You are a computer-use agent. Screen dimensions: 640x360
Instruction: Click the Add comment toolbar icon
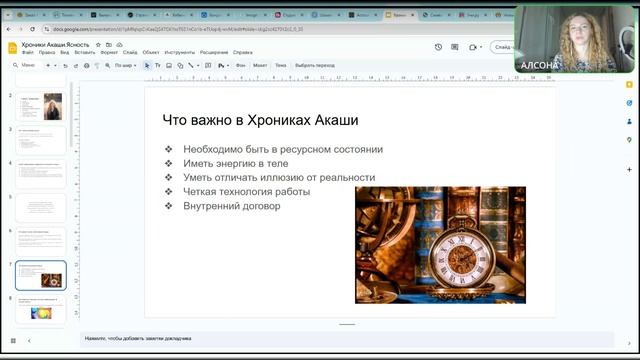208,65
